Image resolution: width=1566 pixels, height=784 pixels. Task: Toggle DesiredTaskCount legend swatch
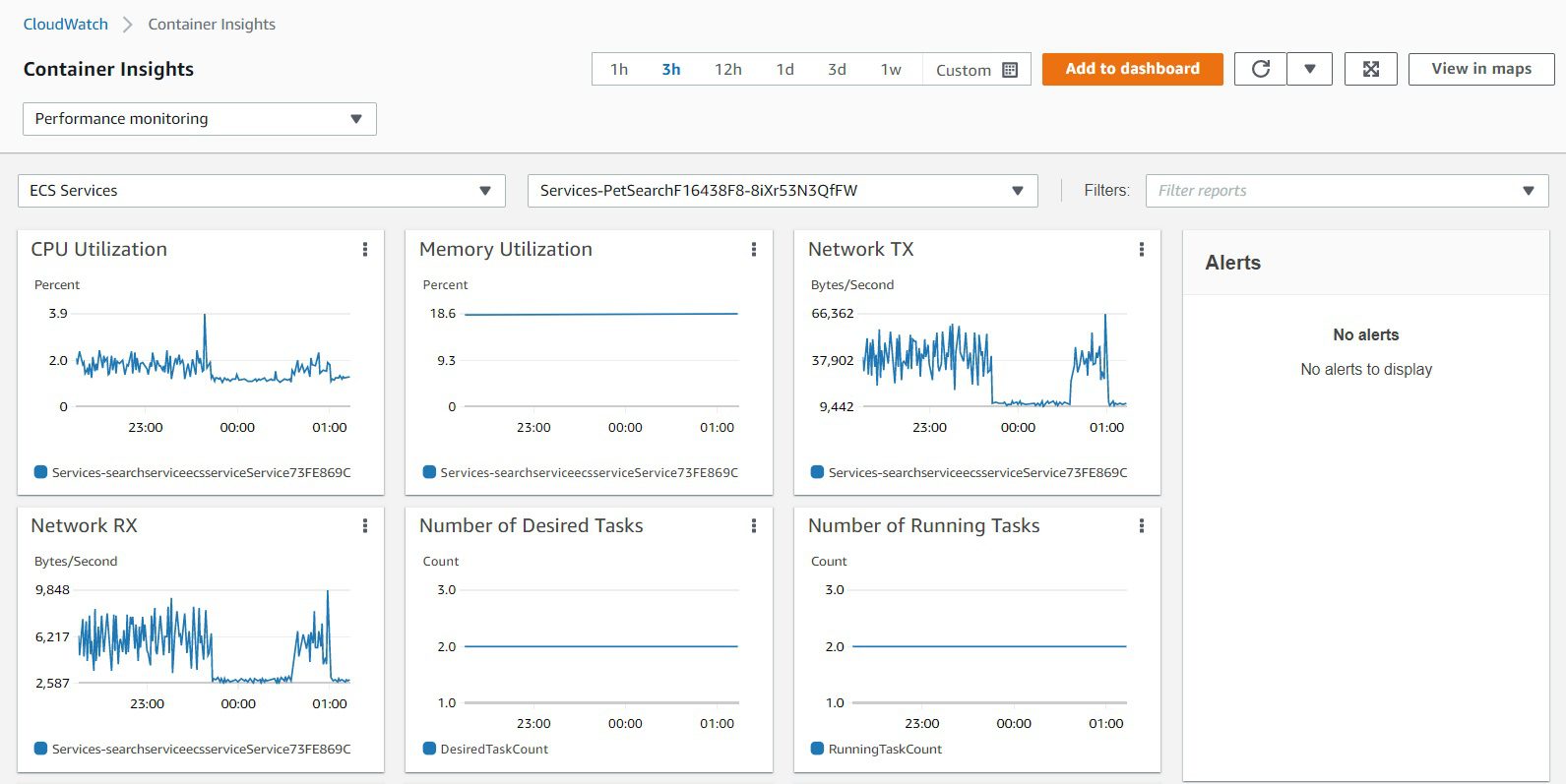429,749
